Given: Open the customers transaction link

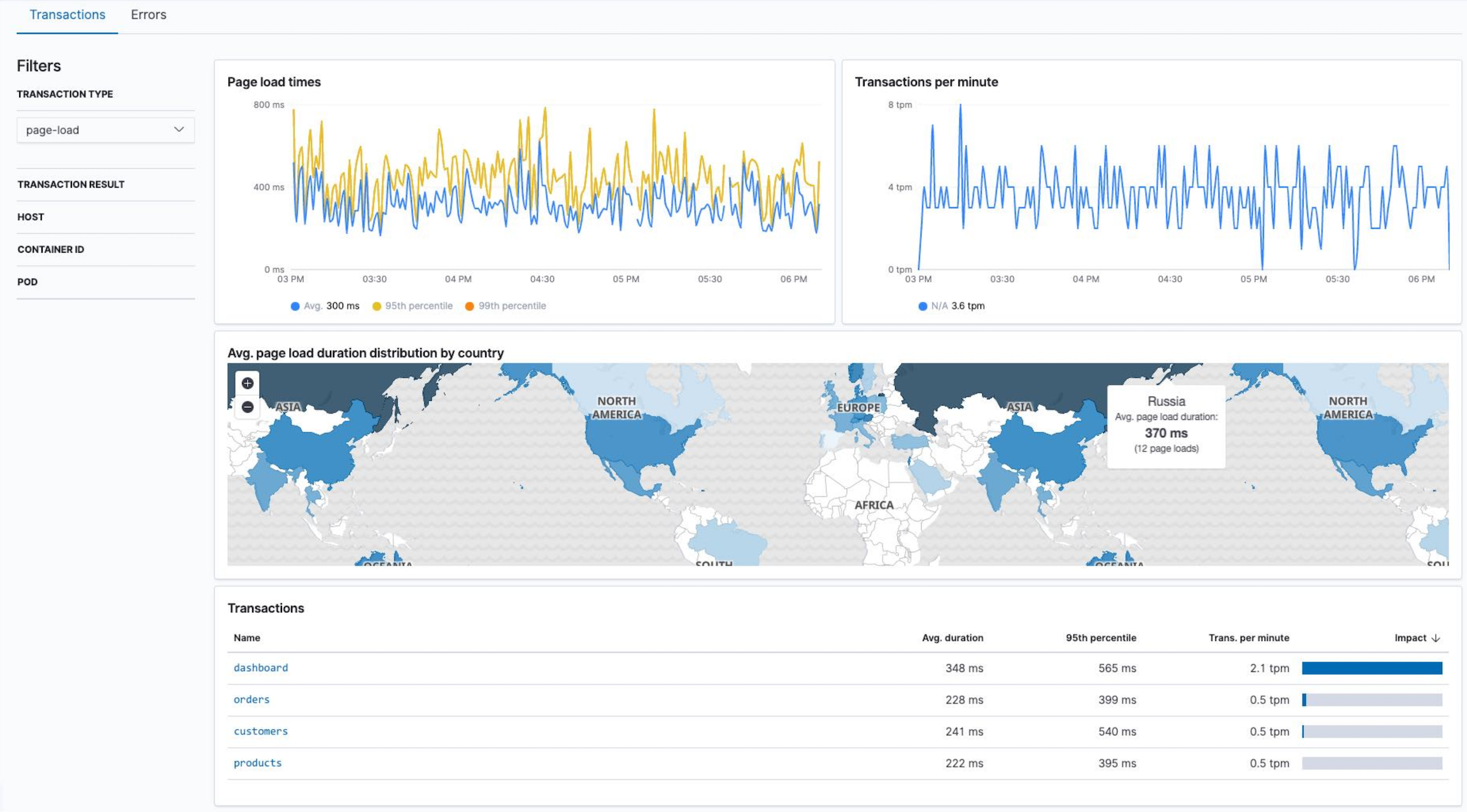Looking at the screenshot, I should (x=260, y=731).
